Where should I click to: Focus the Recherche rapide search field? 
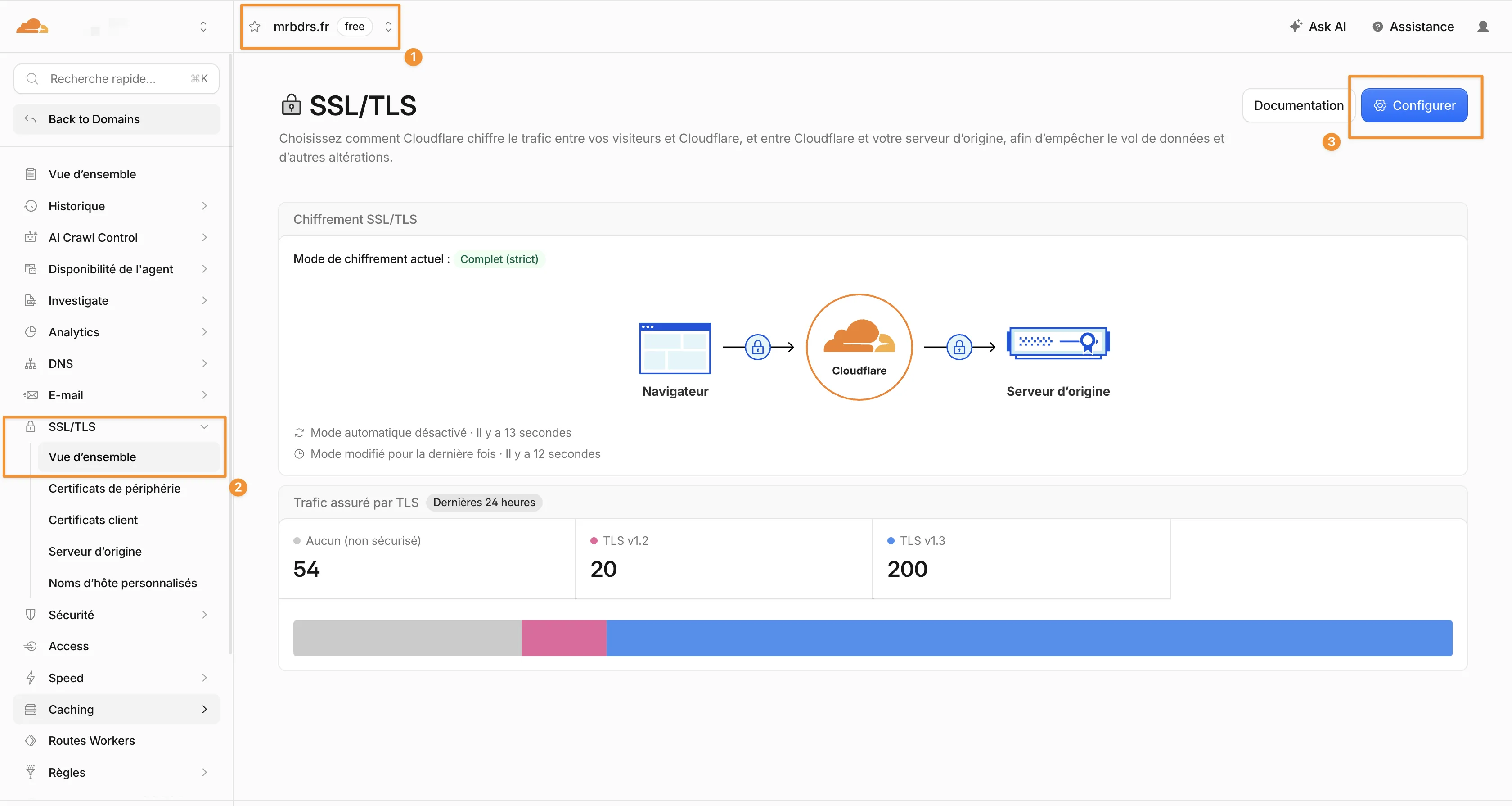(116, 79)
